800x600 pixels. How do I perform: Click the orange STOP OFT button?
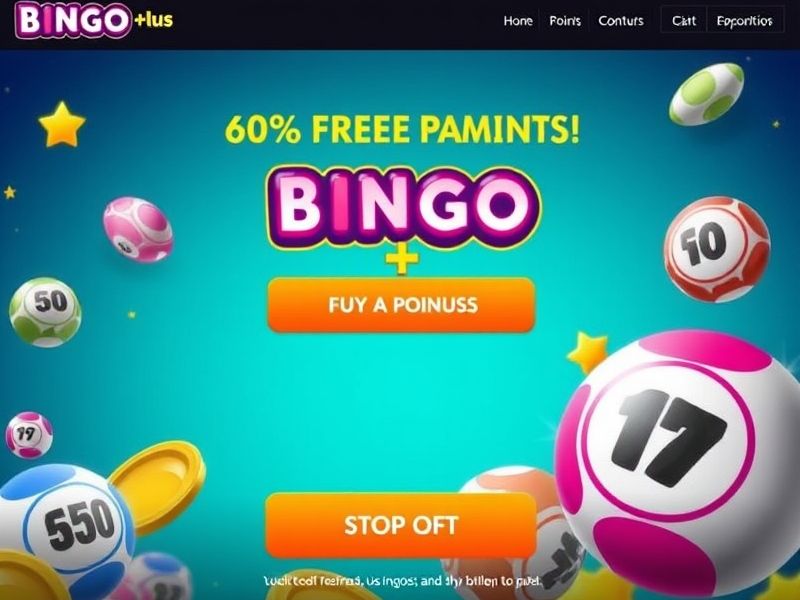[x=401, y=525]
